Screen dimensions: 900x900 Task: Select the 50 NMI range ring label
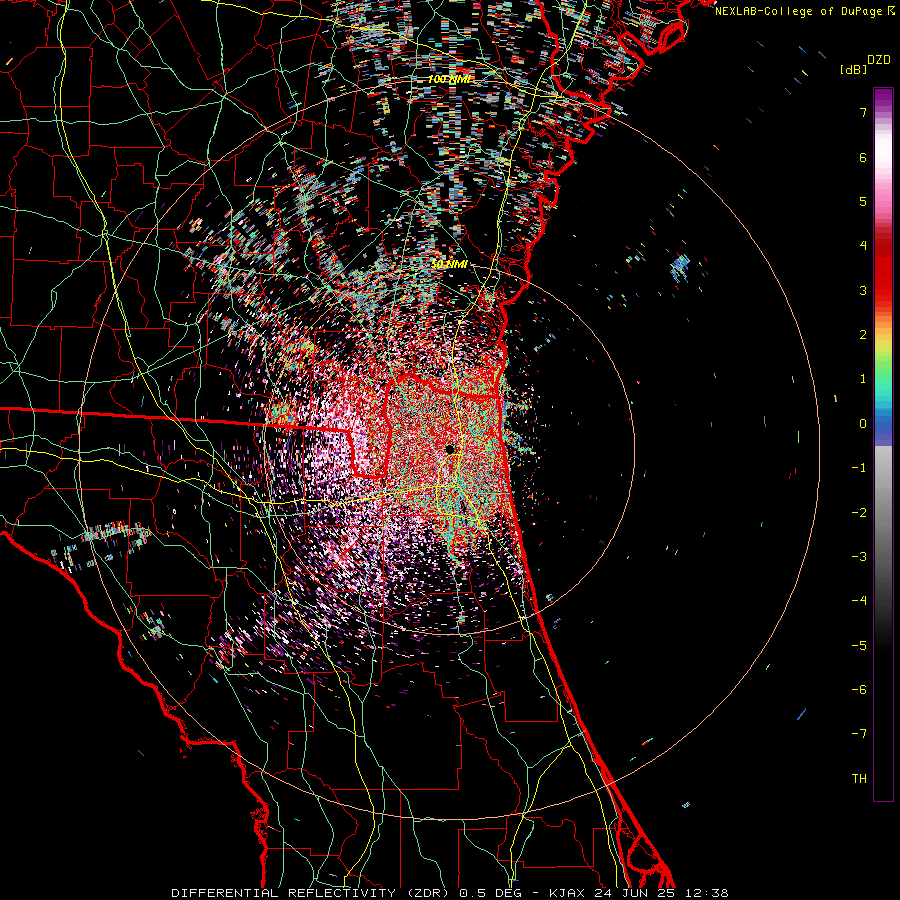[x=449, y=265]
